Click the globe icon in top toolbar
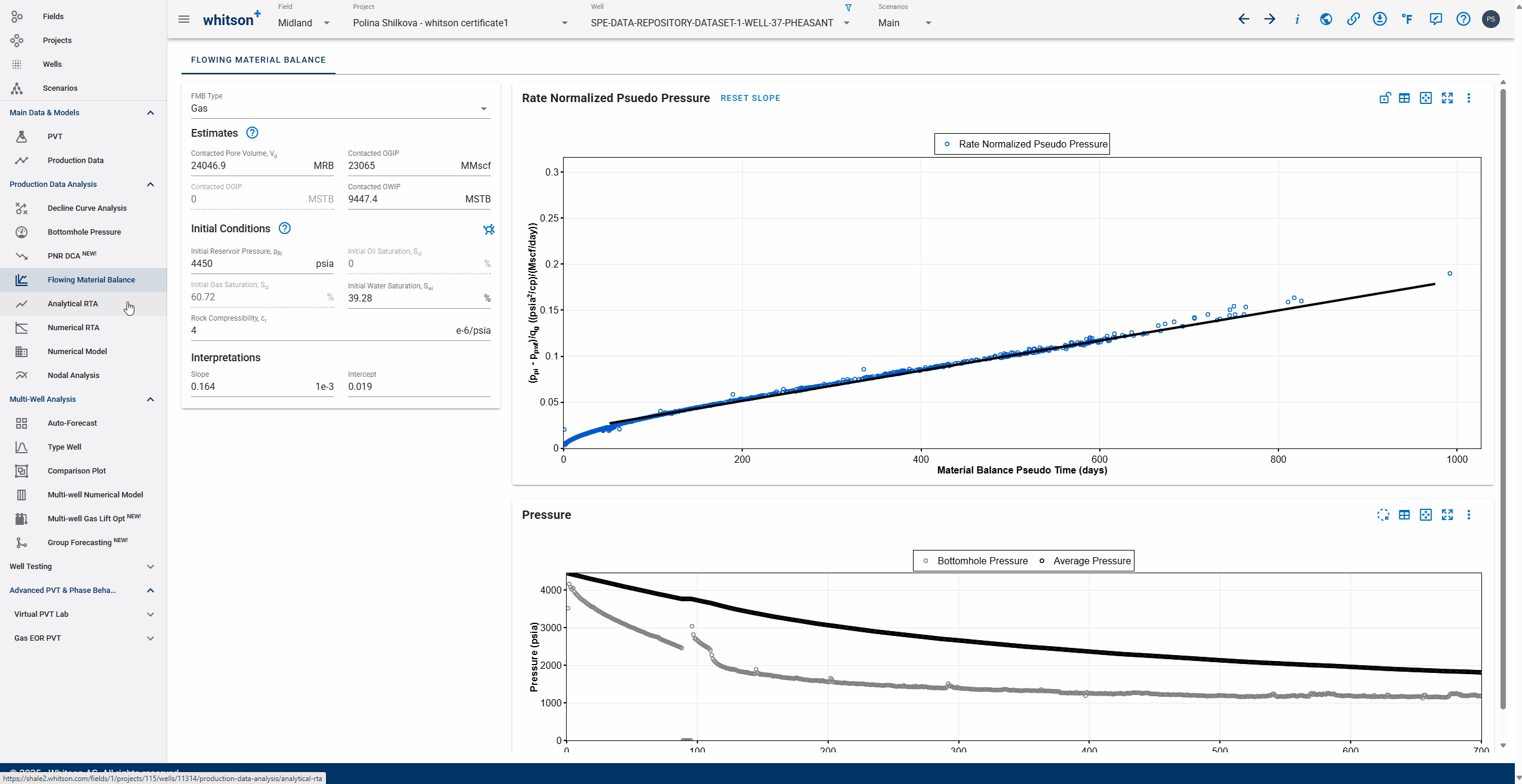The width and height of the screenshot is (1522, 784). pyautogui.click(x=1326, y=19)
